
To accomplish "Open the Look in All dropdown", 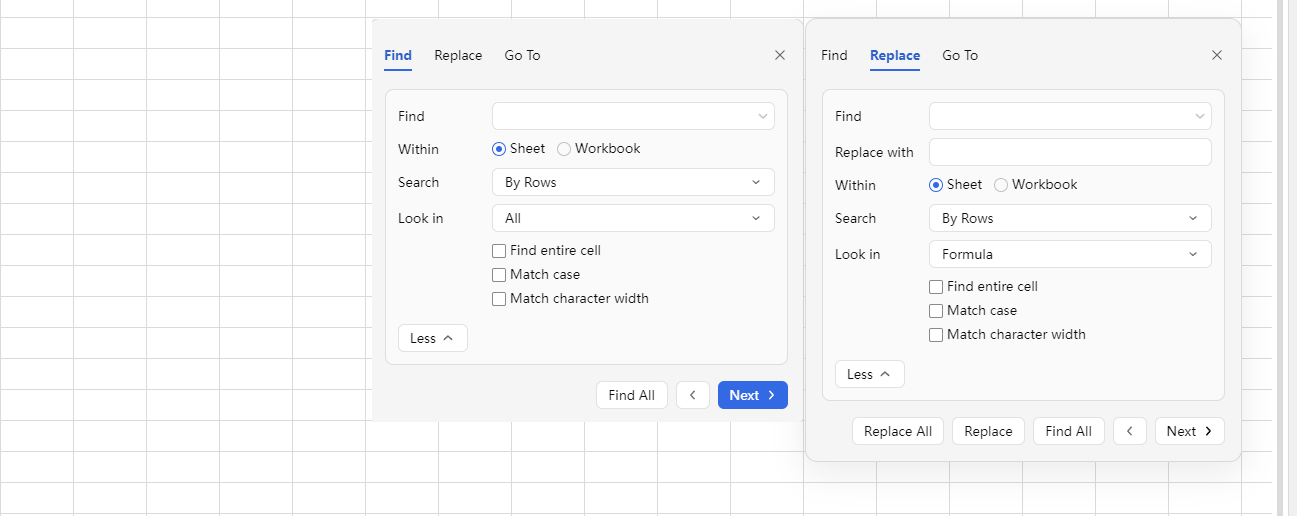I will click(x=633, y=218).
